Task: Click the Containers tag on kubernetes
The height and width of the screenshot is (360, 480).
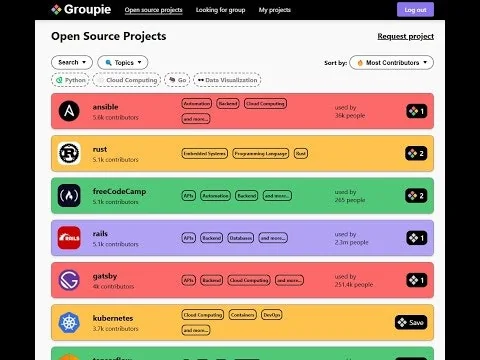Action: (x=243, y=315)
